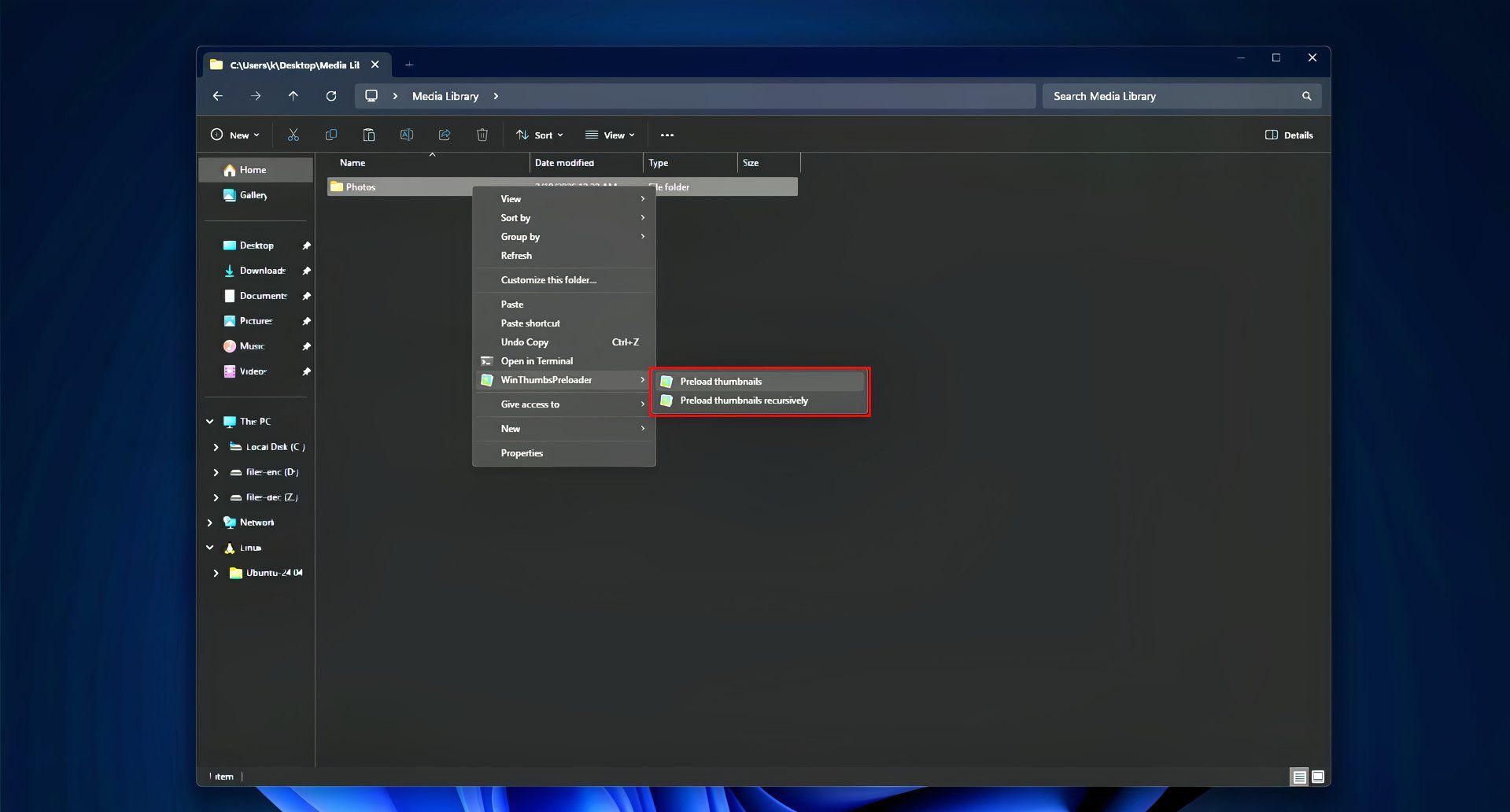Click Properties in the context menu
This screenshot has height=812, width=1510.
click(x=564, y=453)
